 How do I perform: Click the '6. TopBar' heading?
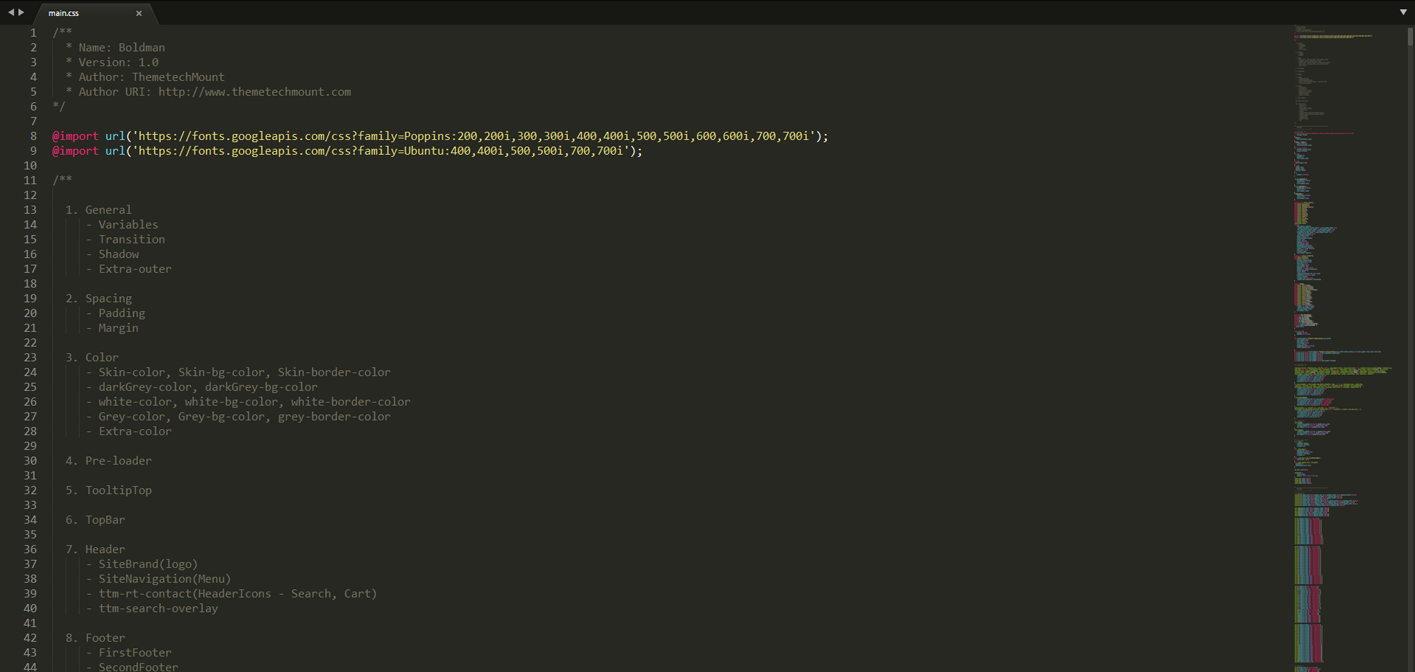click(x=95, y=520)
